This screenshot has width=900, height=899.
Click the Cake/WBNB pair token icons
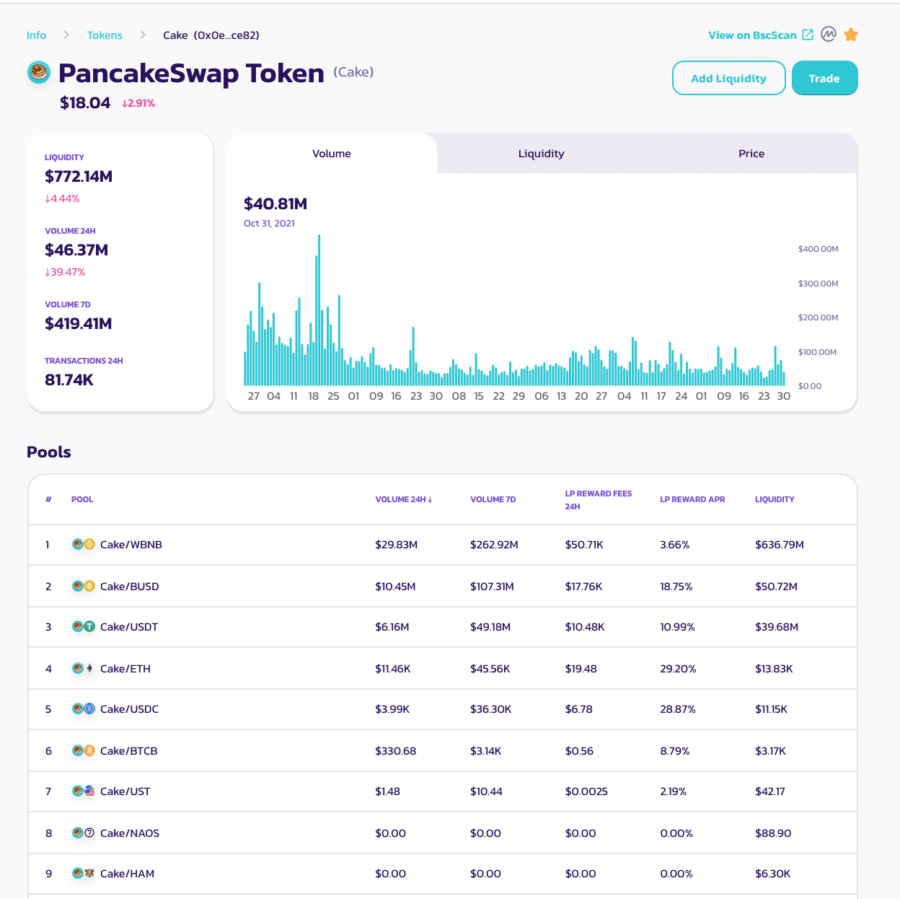[83, 545]
